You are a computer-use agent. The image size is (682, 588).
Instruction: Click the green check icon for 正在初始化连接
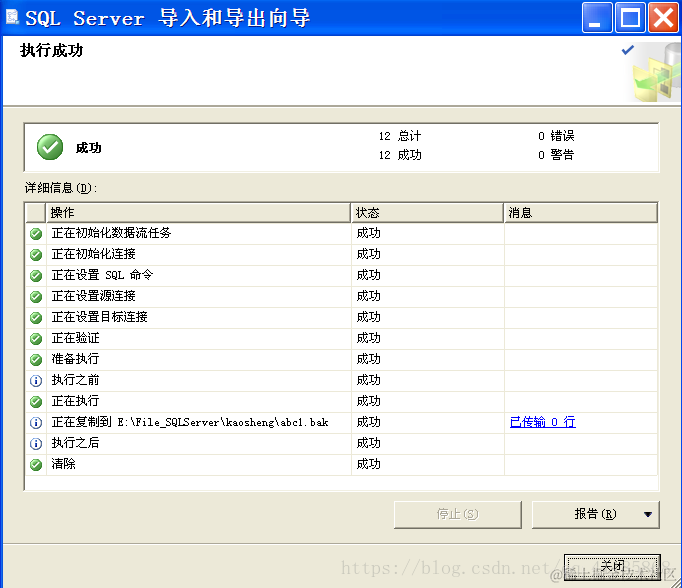coord(36,254)
